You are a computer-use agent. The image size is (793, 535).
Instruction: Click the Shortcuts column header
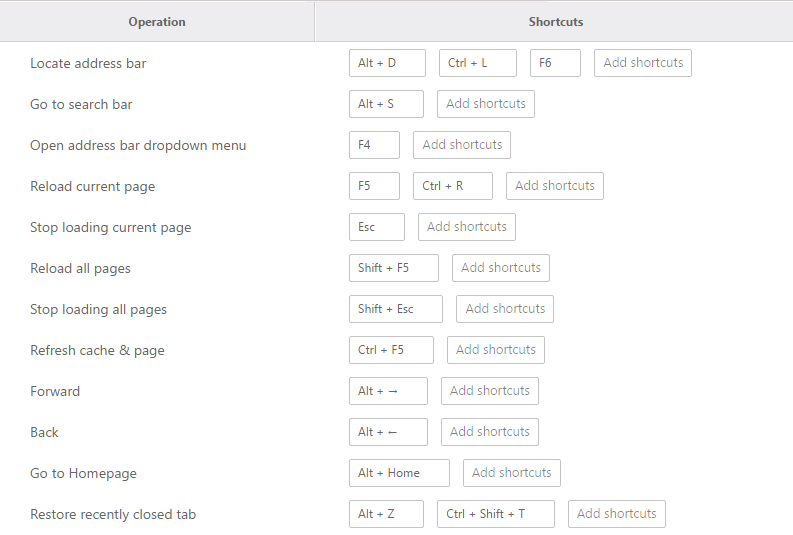coord(555,22)
